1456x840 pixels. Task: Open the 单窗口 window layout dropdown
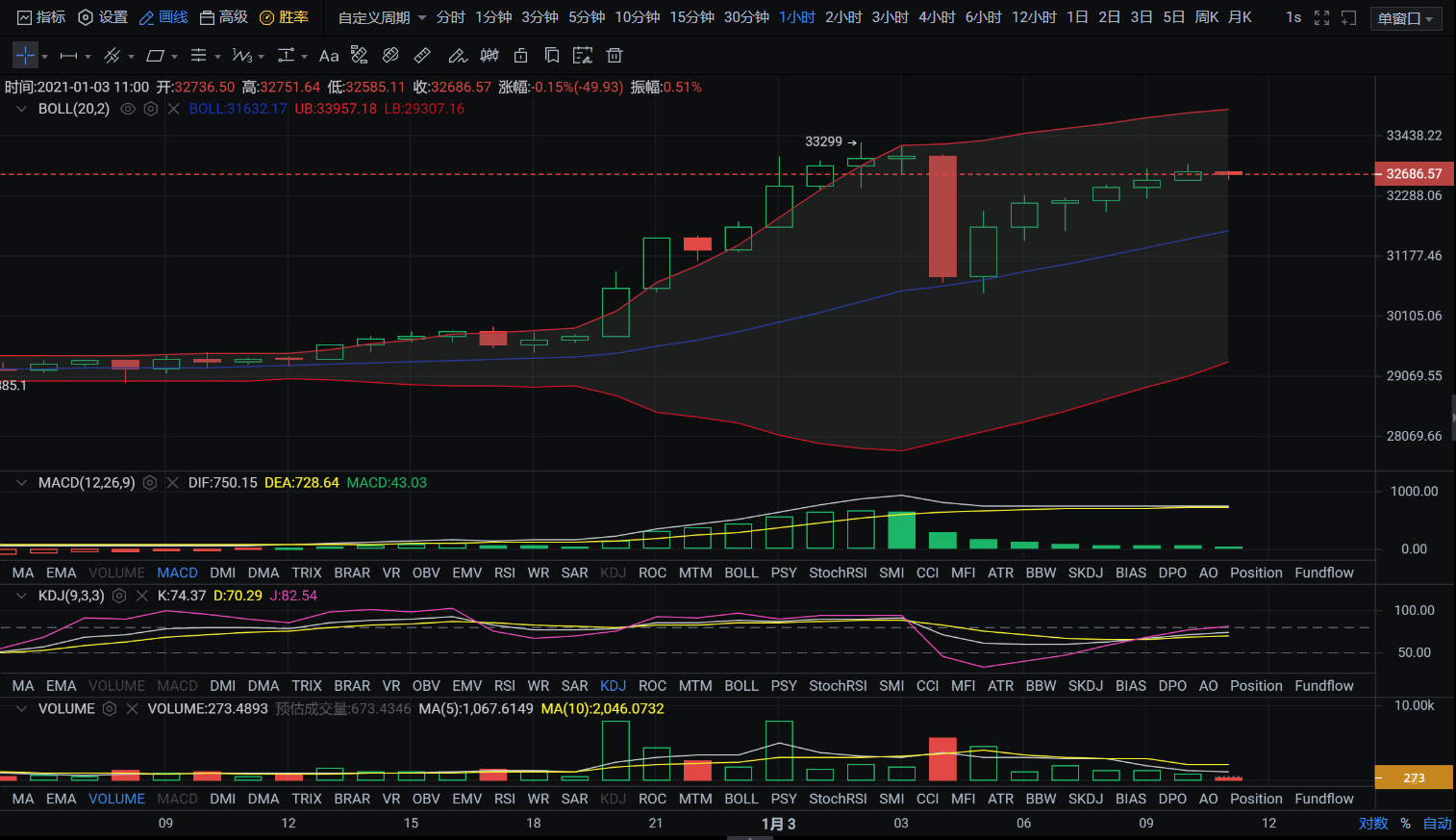(1405, 18)
